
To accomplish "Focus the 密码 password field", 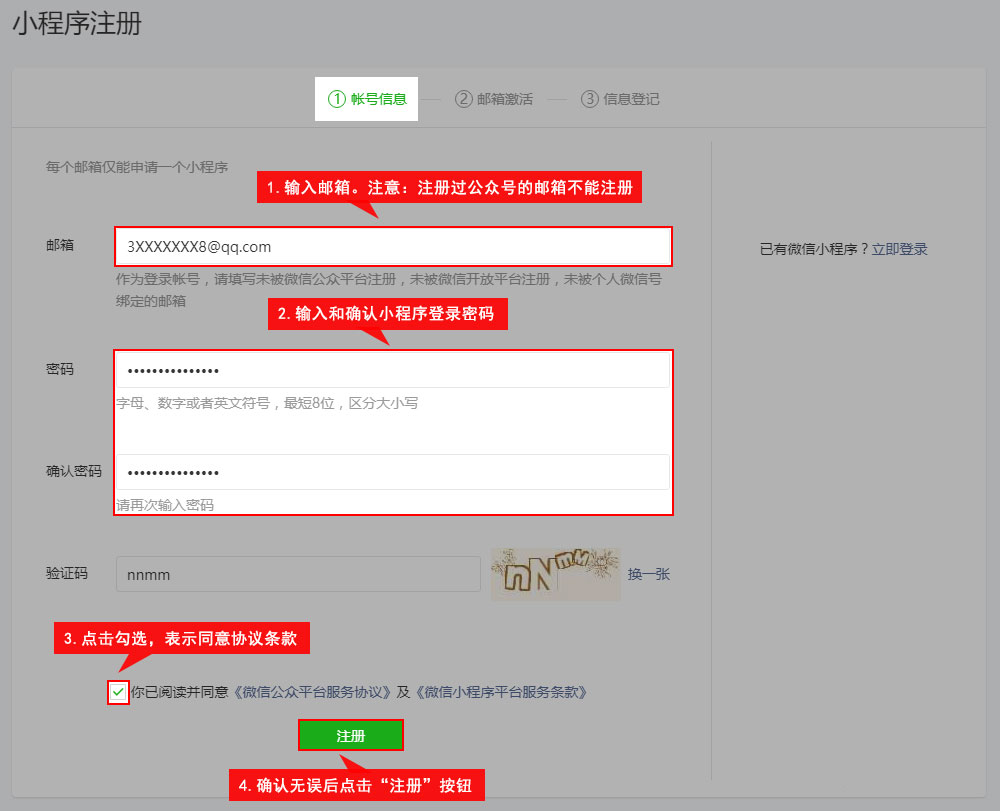I will click(x=392, y=370).
